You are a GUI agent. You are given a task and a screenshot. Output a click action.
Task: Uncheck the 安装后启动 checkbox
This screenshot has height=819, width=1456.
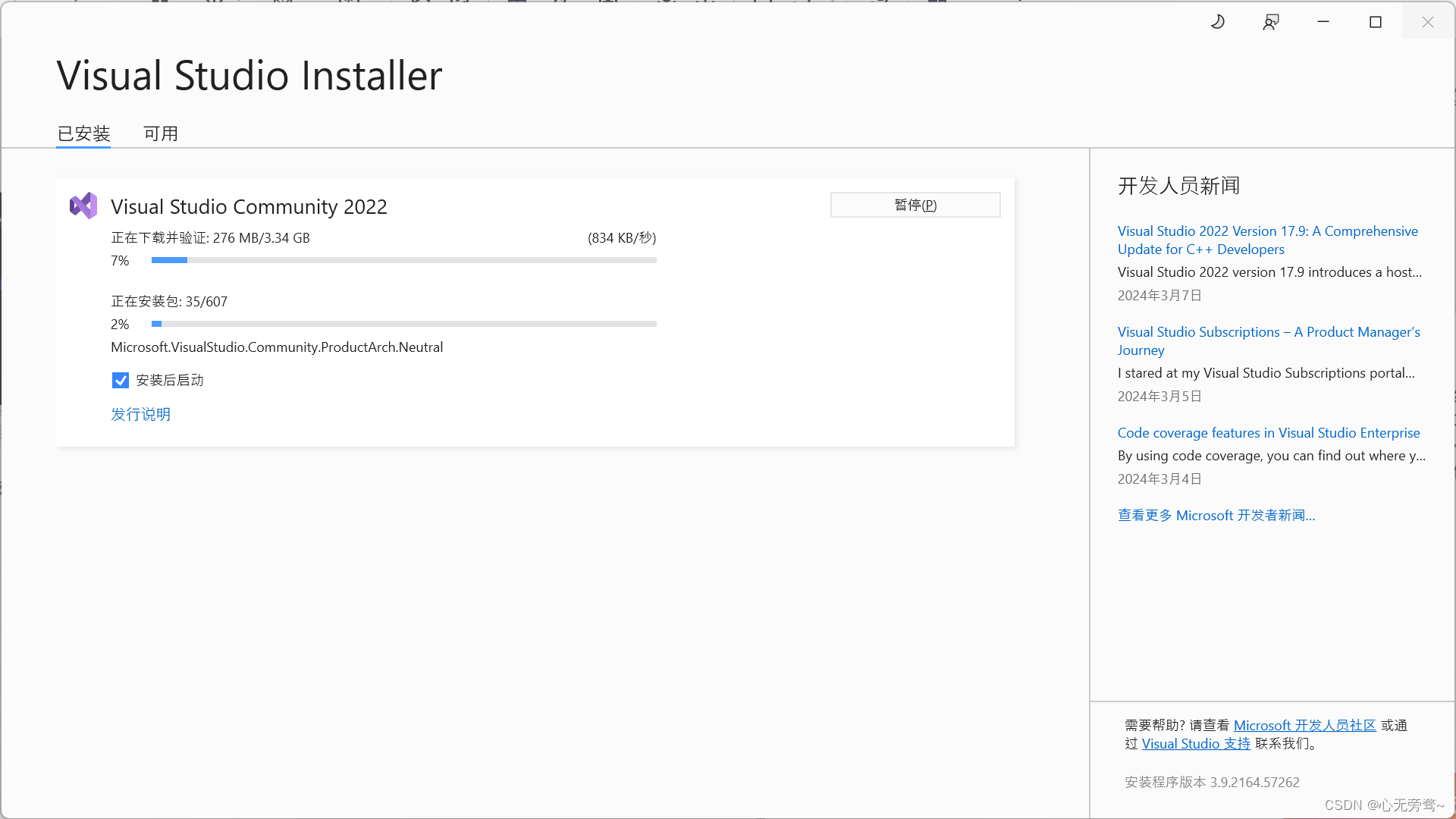coord(121,380)
